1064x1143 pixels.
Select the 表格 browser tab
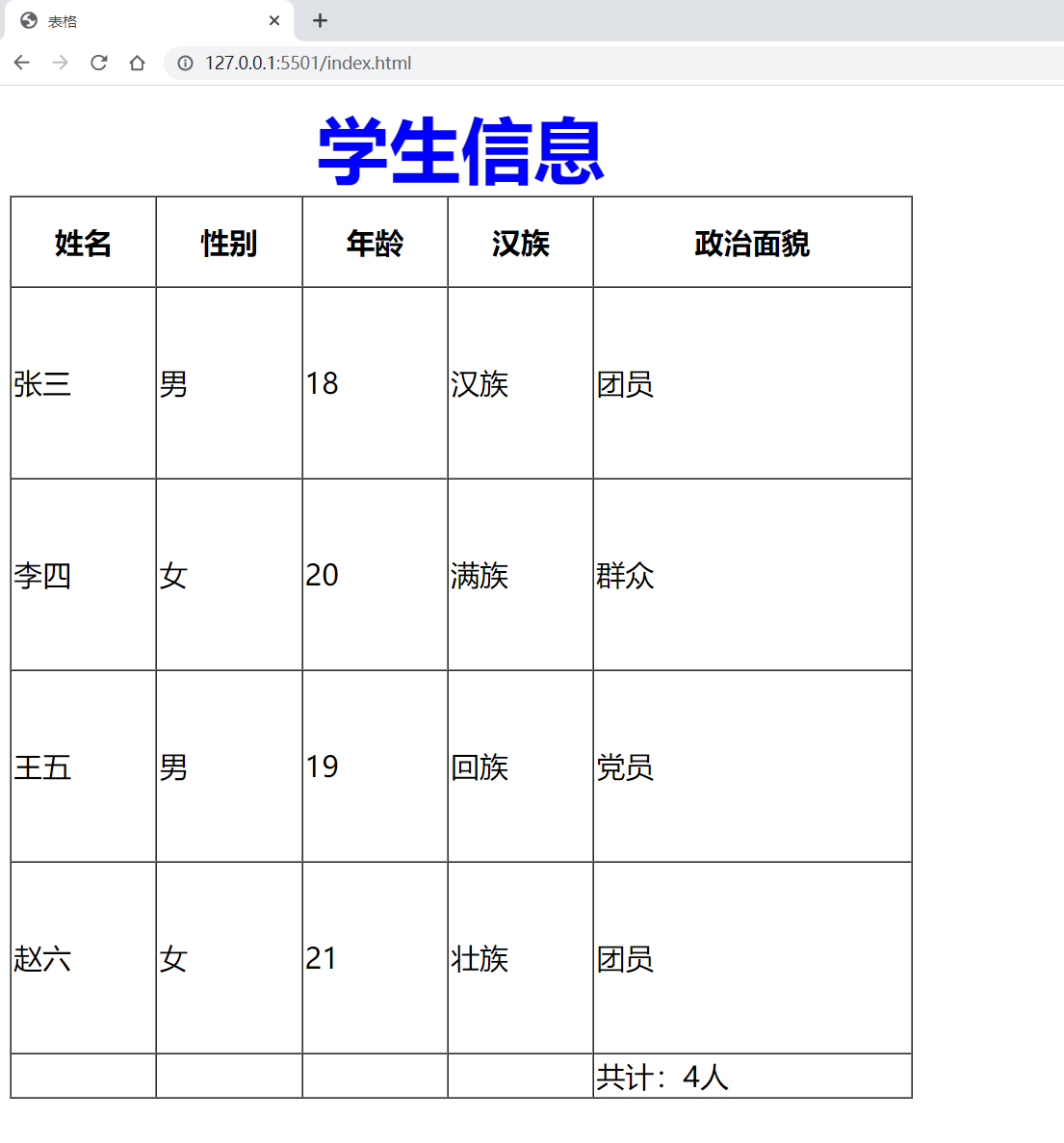148,20
